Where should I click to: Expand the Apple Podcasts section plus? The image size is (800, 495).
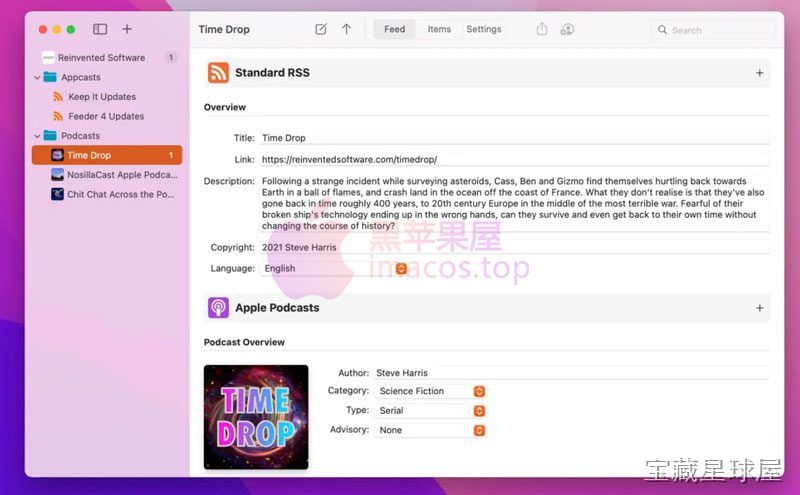(759, 308)
